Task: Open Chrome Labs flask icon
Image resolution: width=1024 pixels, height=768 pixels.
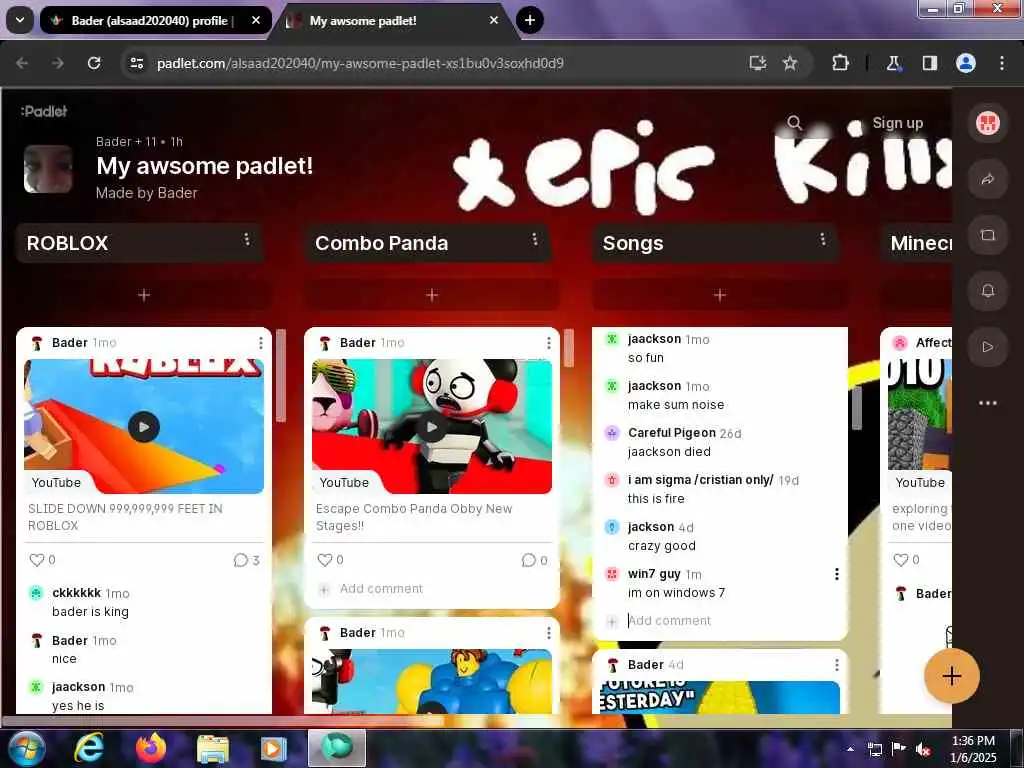Action: click(893, 63)
